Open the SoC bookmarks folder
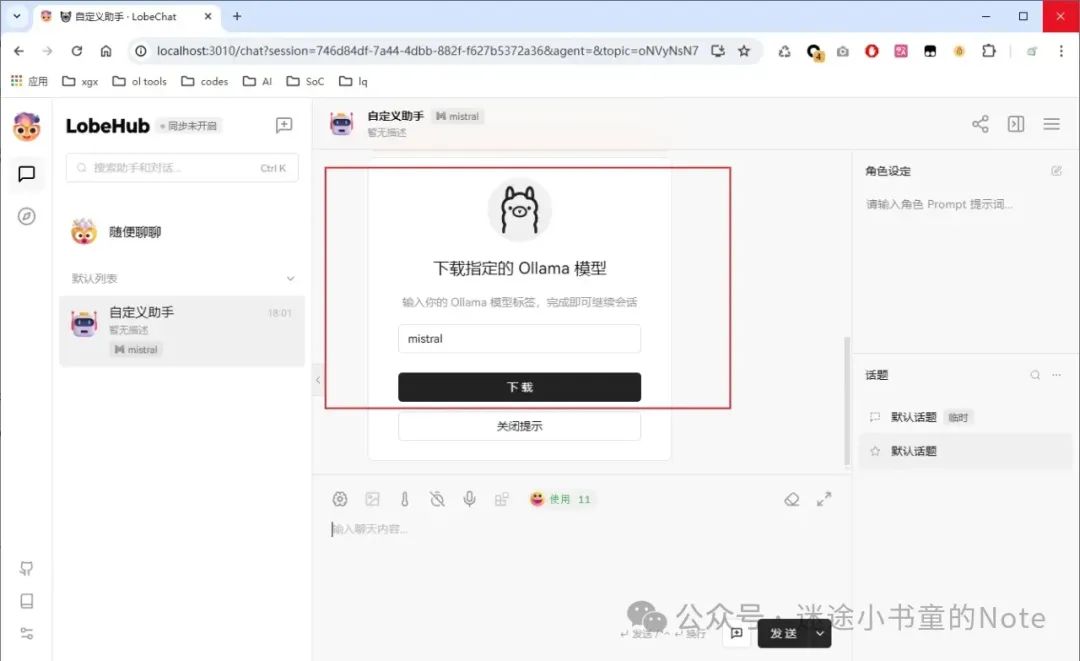Viewport: 1080px width, 661px height. pyautogui.click(x=305, y=81)
